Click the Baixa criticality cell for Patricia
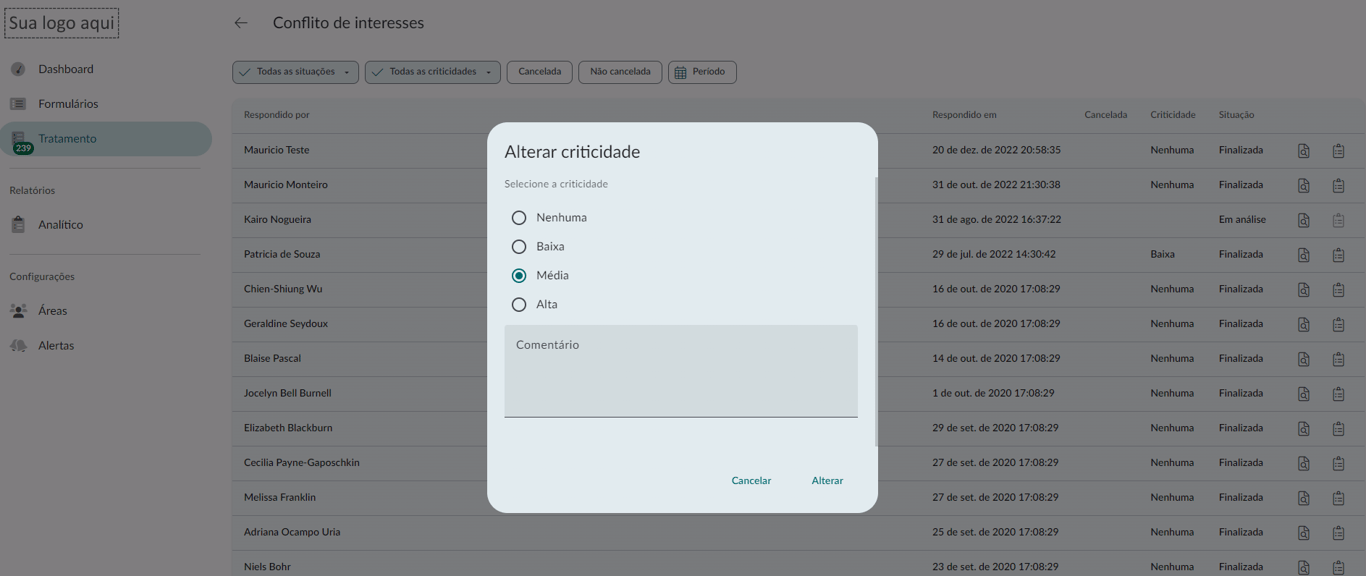 (1162, 254)
